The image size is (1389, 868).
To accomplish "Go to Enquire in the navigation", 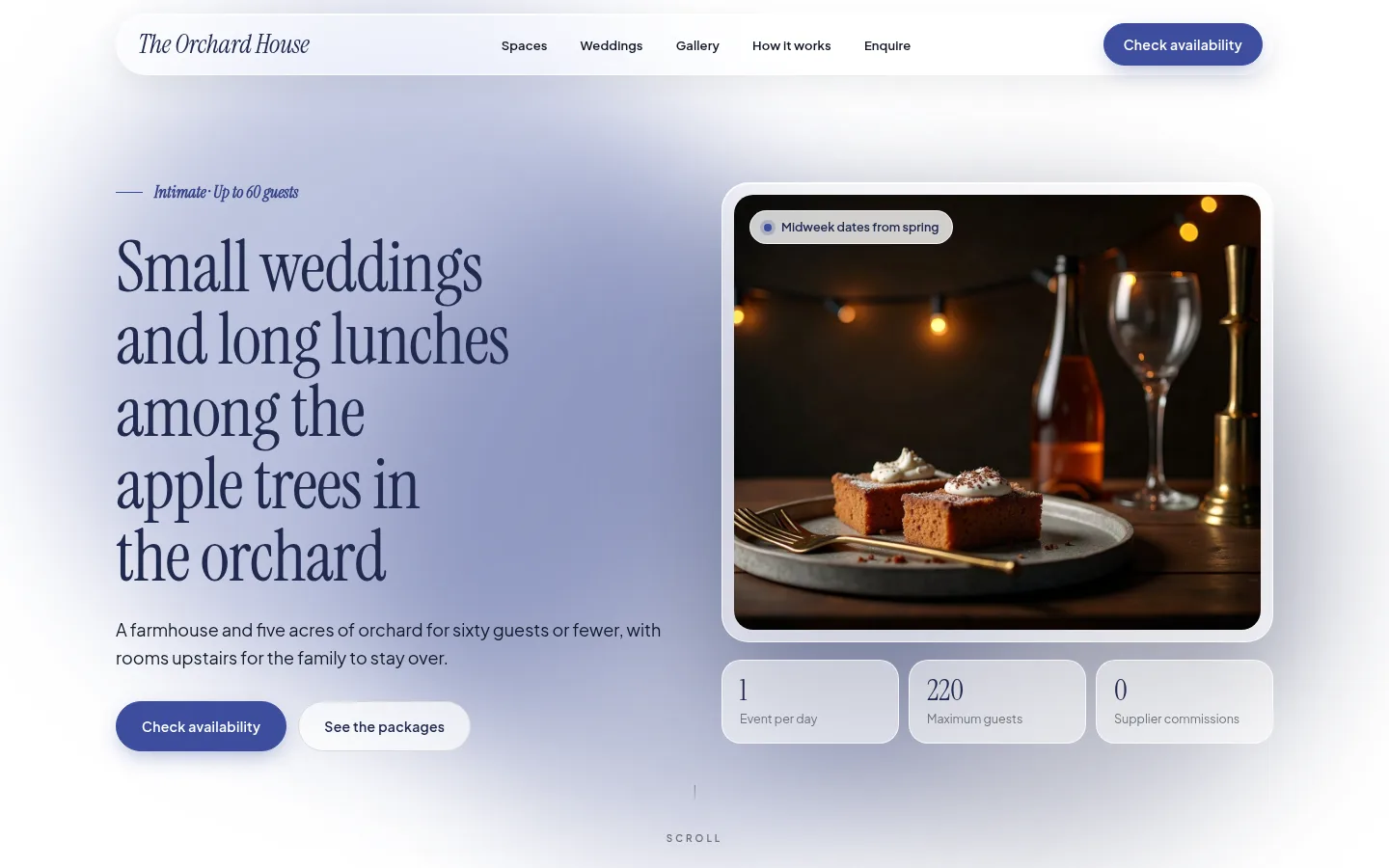I will tap(887, 45).
